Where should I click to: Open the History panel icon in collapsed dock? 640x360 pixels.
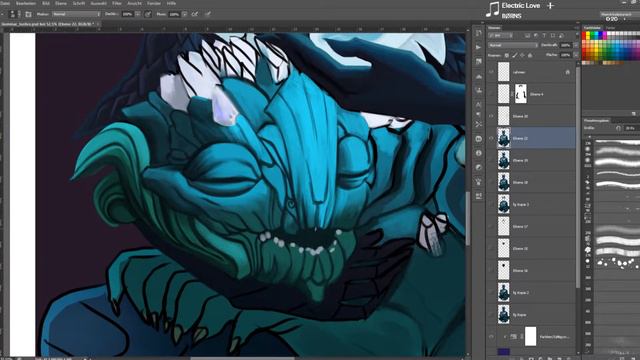tap(478, 33)
